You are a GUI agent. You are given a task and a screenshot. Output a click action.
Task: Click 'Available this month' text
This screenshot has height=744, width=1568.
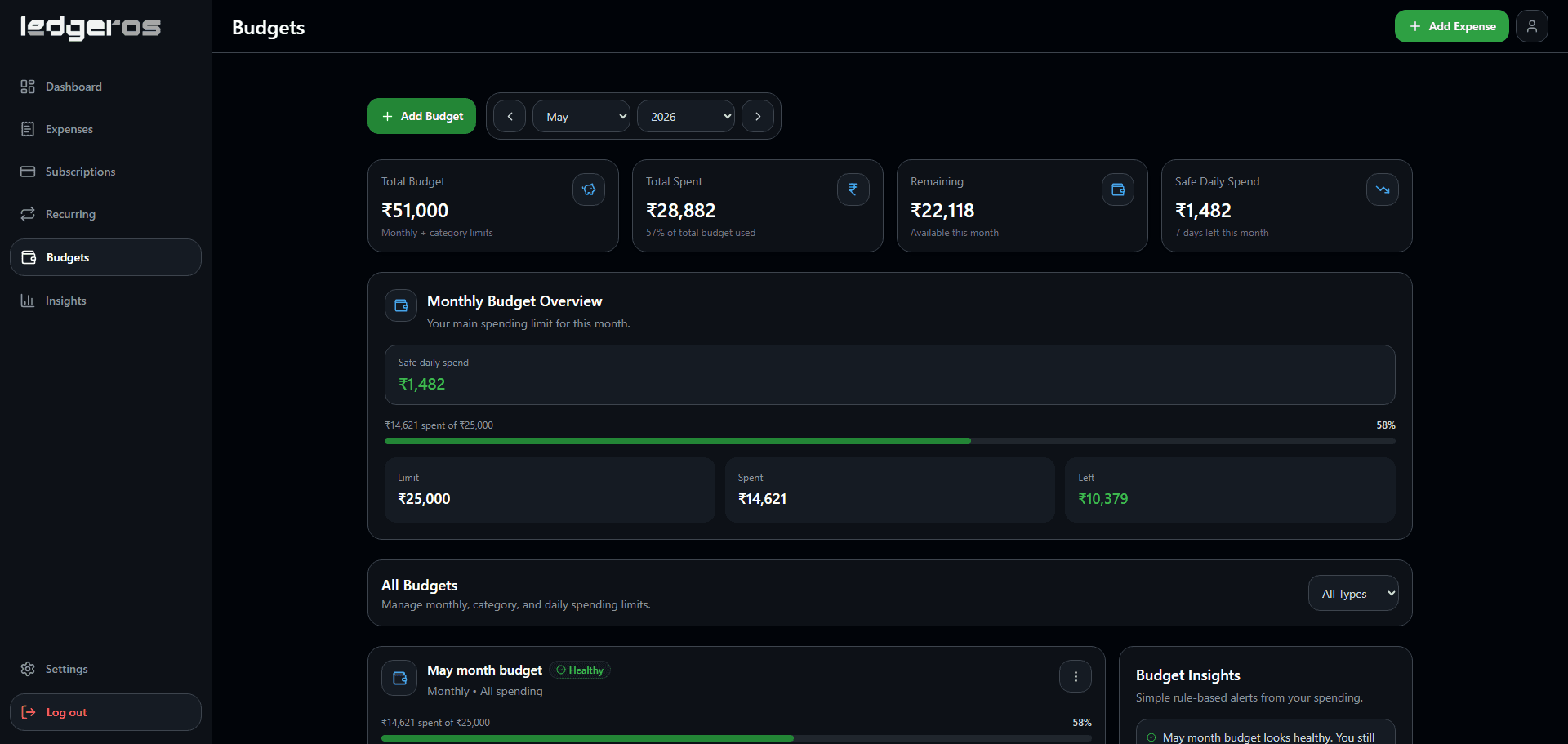[955, 233]
